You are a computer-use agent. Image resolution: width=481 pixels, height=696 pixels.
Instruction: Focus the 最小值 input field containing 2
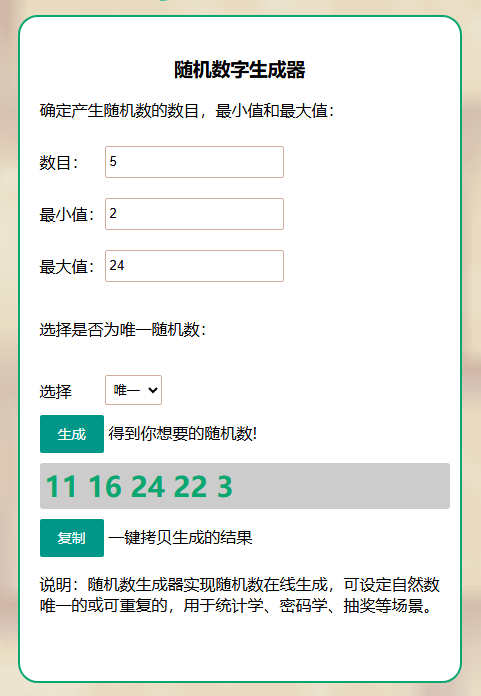pos(194,214)
